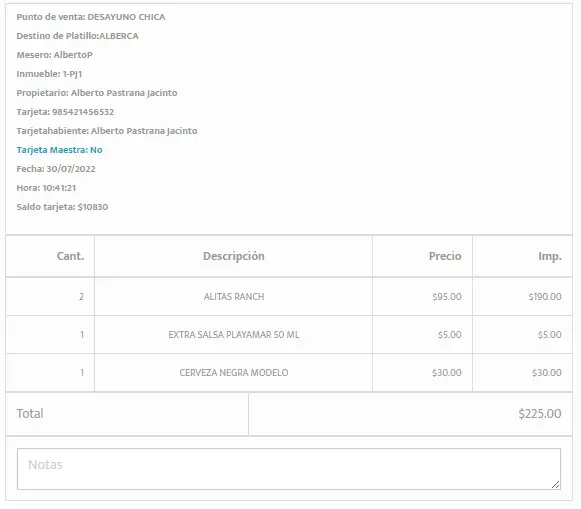The image size is (581, 509).
Task: Click the Tarjeta number 985421456532
Action: [x=83, y=112]
